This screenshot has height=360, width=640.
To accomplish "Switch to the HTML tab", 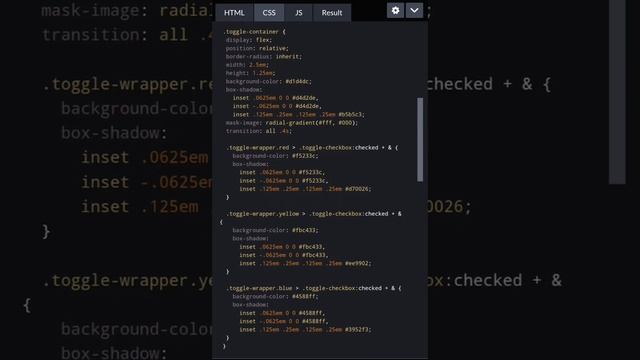I will tap(234, 13).
